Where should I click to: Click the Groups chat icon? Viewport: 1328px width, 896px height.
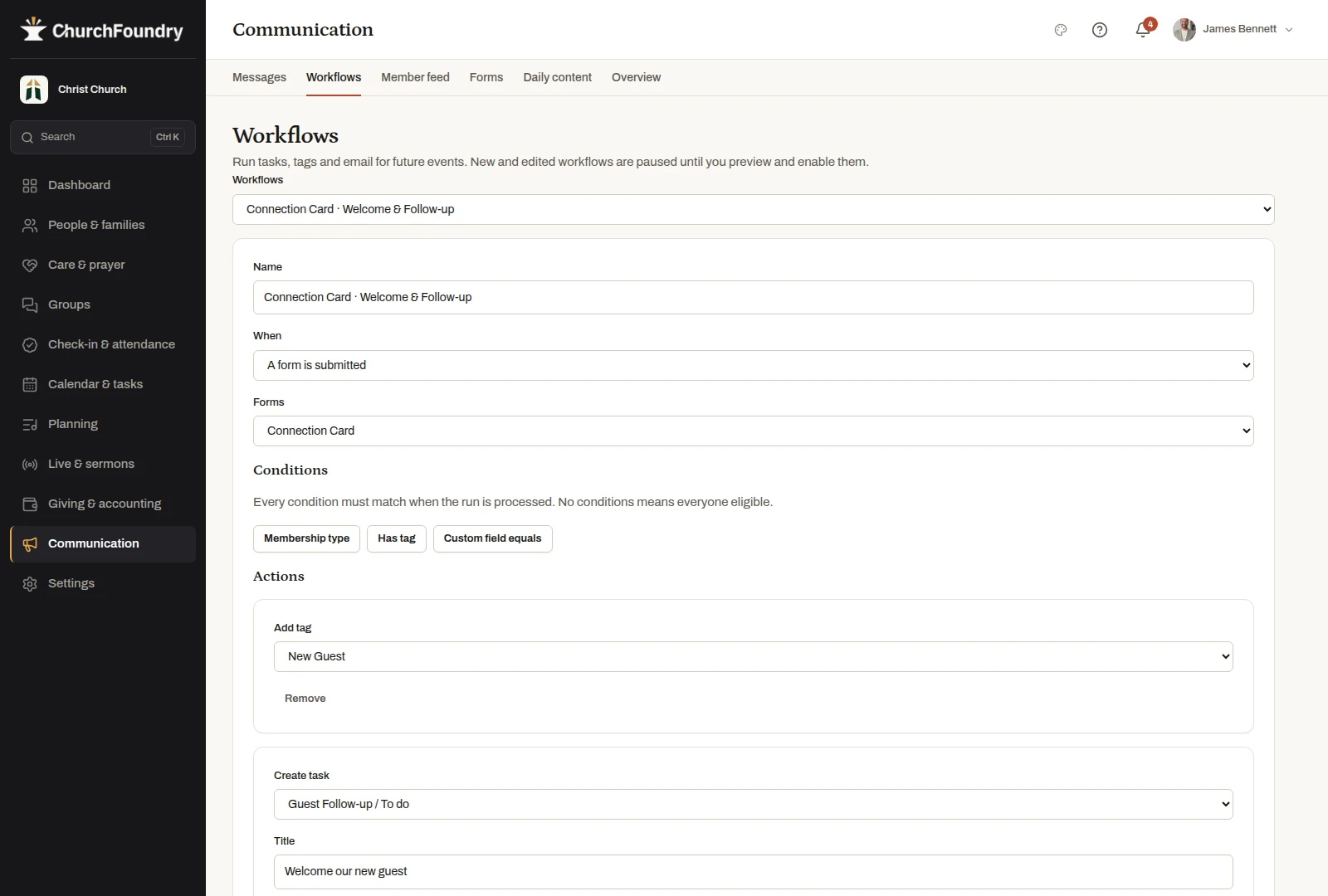(30, 305)
